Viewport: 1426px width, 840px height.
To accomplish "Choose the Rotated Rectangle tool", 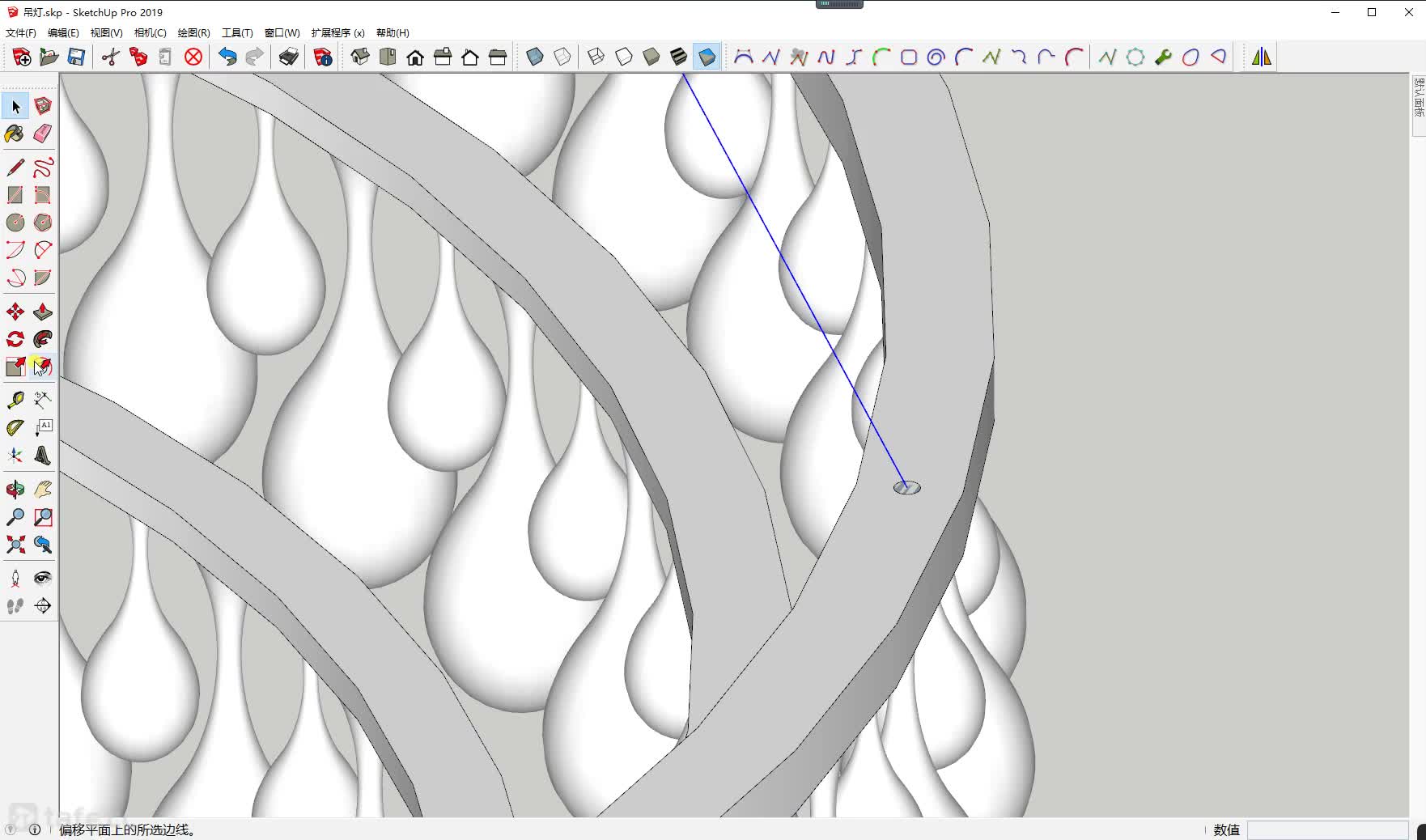I will (x=43, y=195).
